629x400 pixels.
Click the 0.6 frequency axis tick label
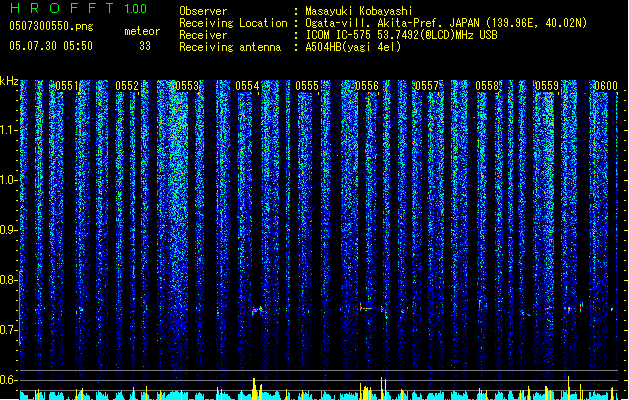tap(8, 380)
